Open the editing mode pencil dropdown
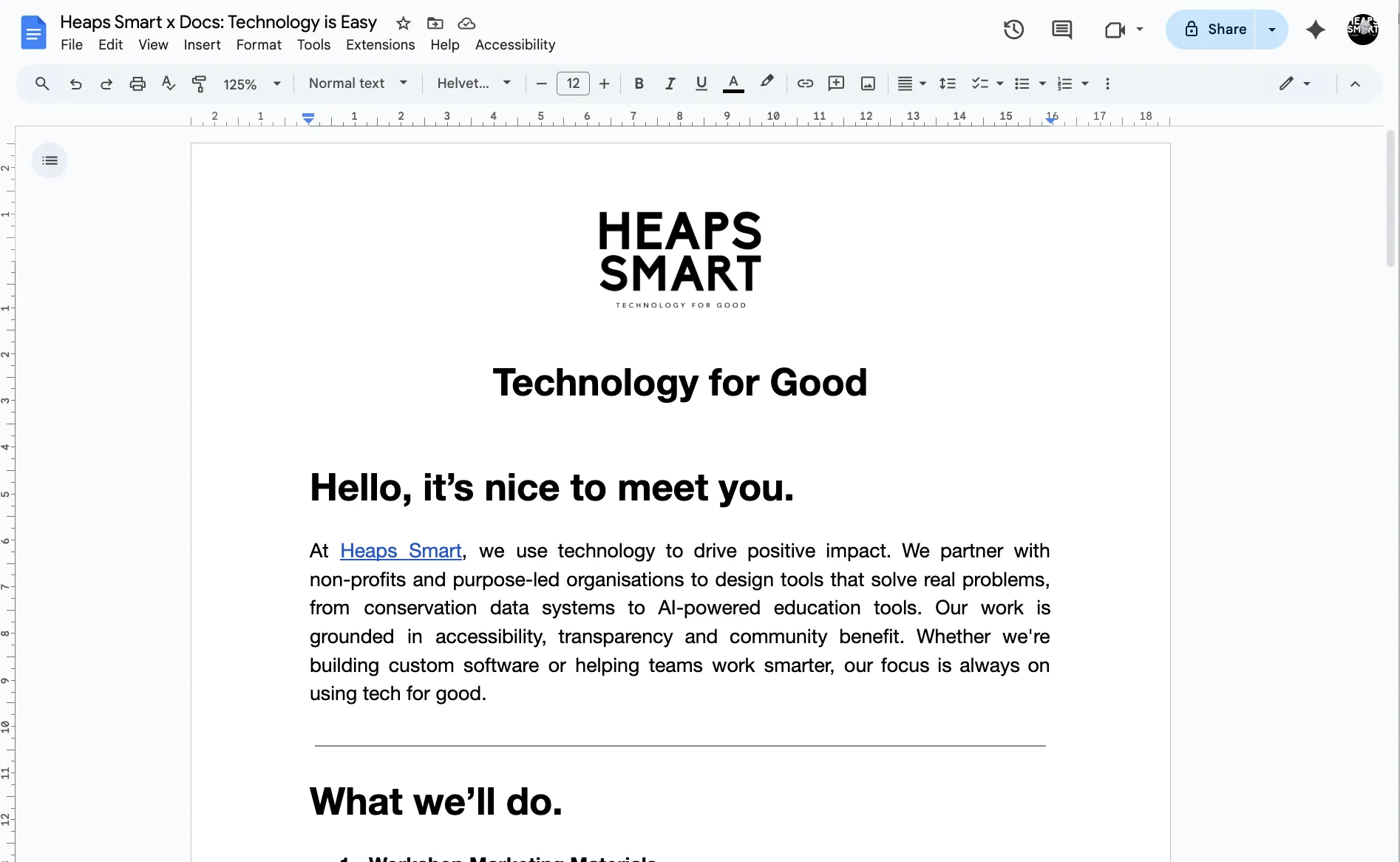 pos(1295,84)
